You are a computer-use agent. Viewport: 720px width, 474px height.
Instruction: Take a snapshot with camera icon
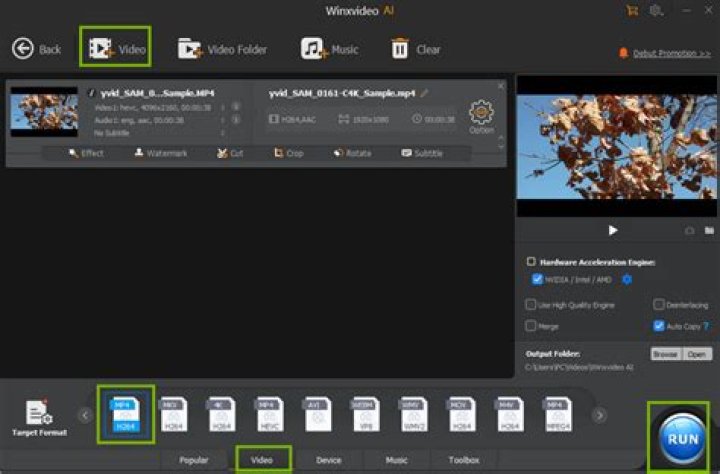pyautogui.click(x=690, y=231)
